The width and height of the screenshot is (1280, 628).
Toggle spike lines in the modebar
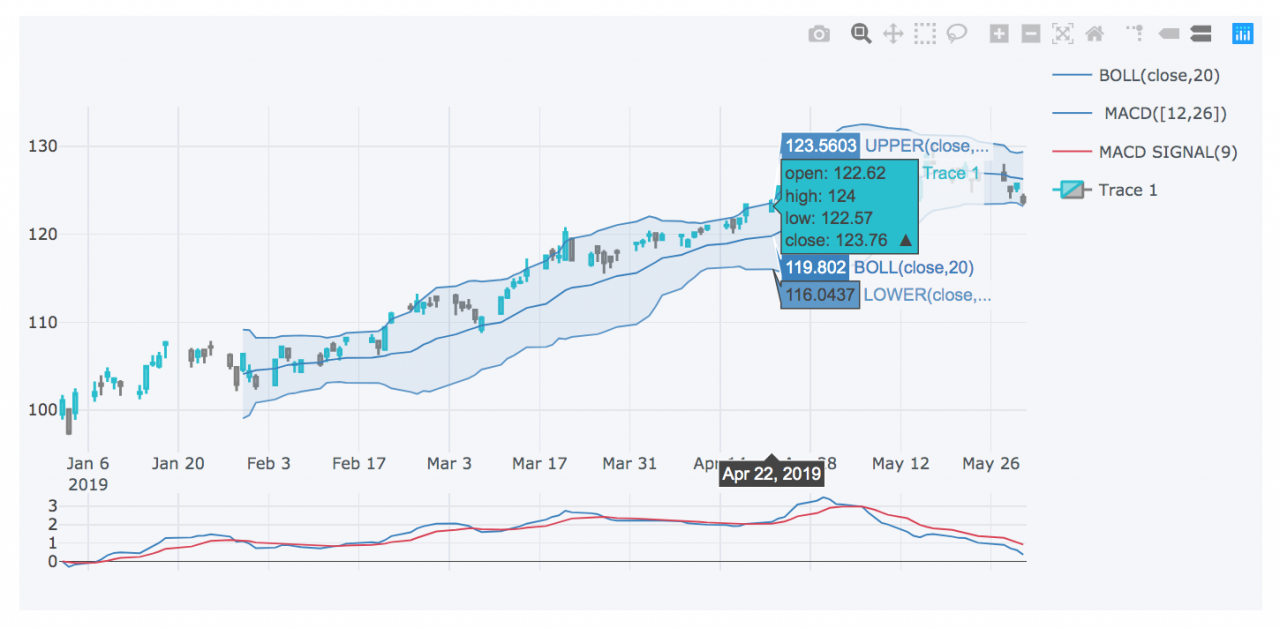click(x=1135, y=34)
